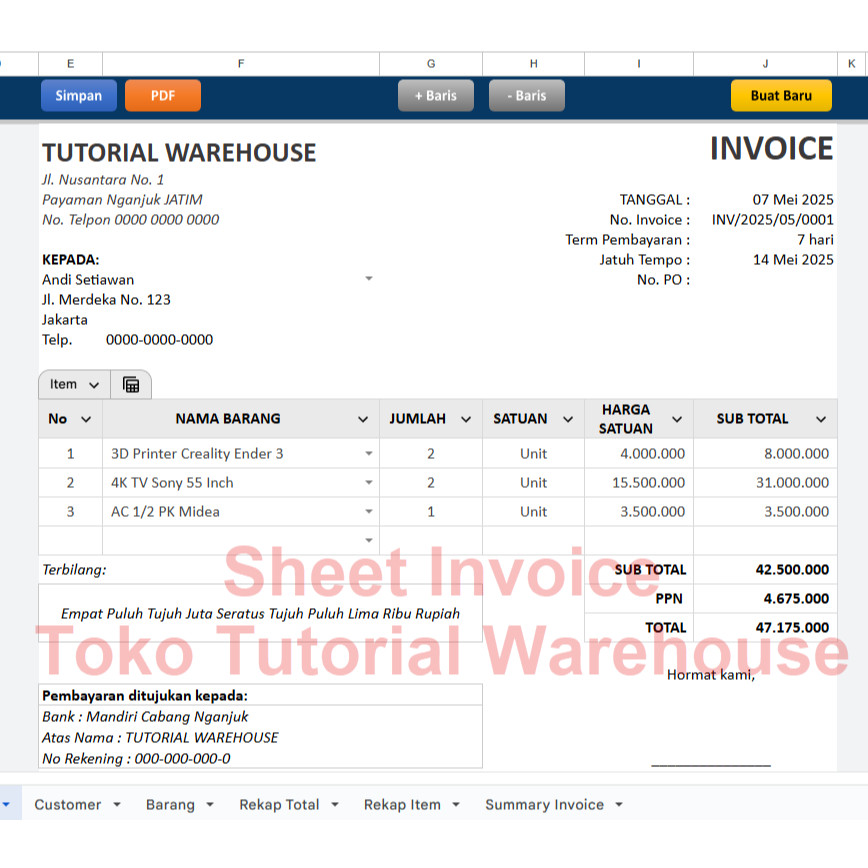This screenshot has height=868, width=868.
Task: Open dropdown in the empty item row
Action: point(369,540)
